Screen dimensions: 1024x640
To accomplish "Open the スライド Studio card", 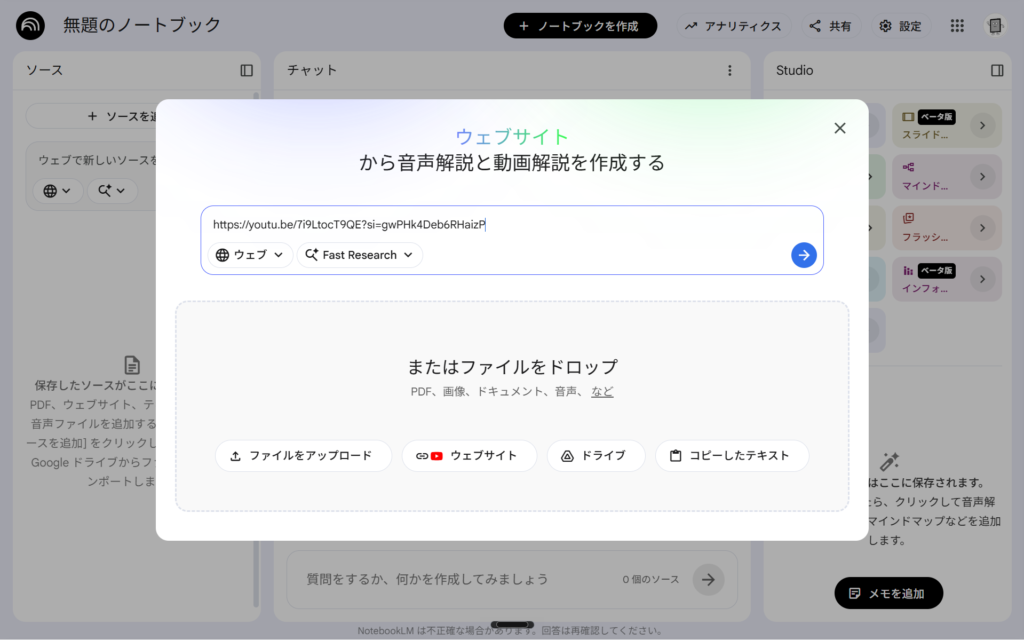I will [x=946, y=125].
